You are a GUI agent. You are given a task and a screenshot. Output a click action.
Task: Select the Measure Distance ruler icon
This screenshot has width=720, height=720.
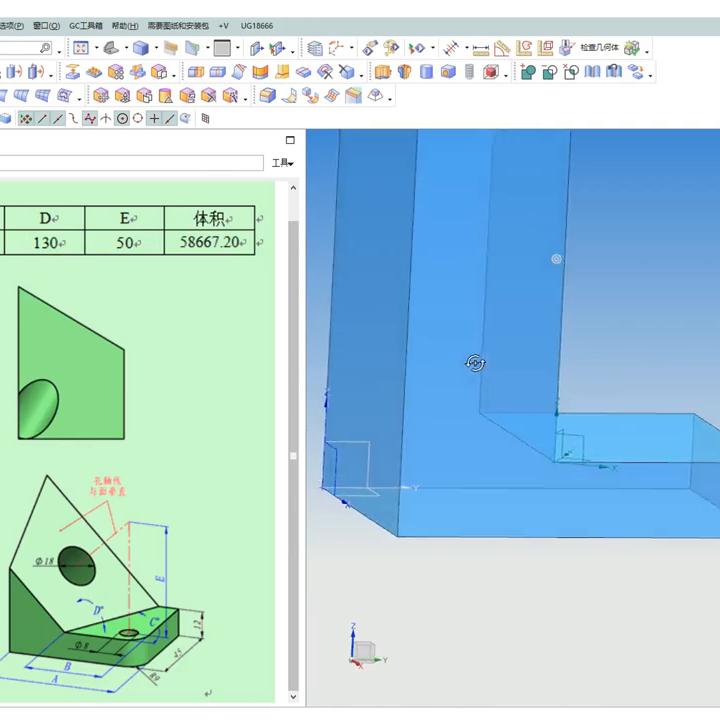click(x=481, y=48)
